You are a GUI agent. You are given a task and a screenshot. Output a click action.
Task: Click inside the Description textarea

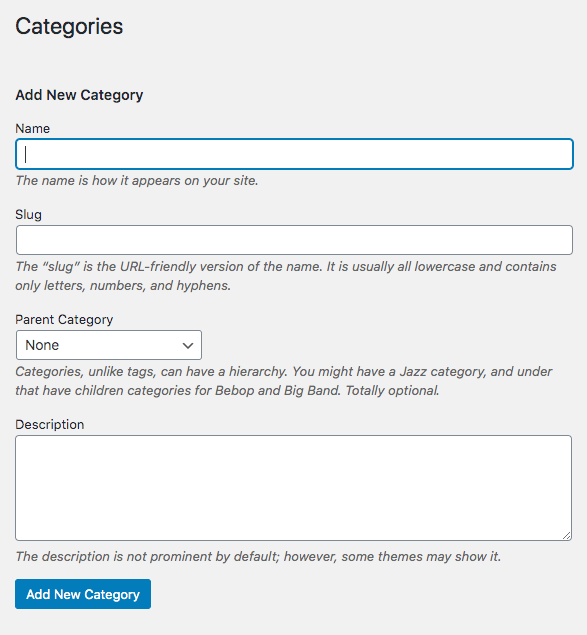point(294,488)
